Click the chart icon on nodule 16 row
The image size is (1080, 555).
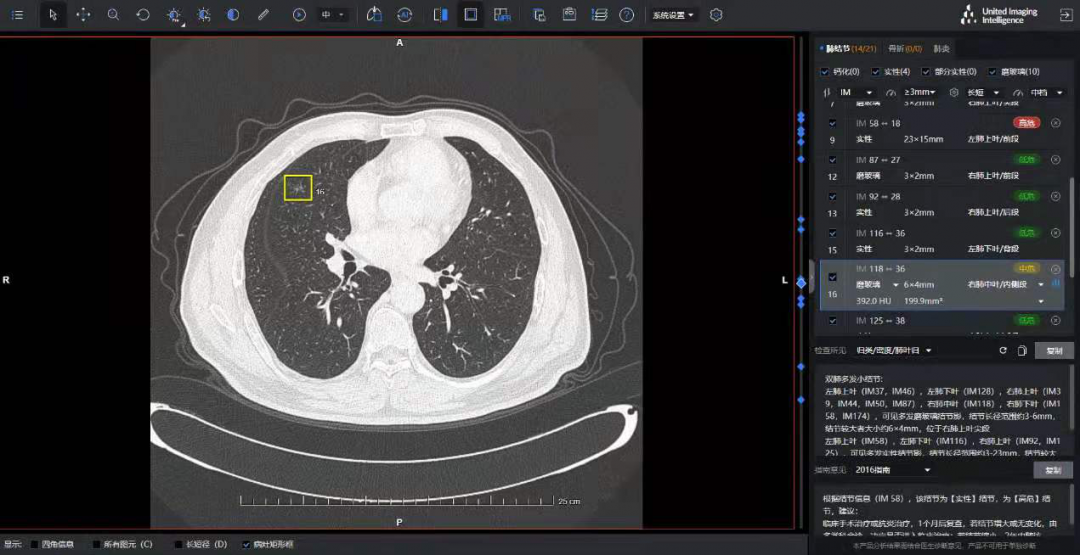point(1057,283)
